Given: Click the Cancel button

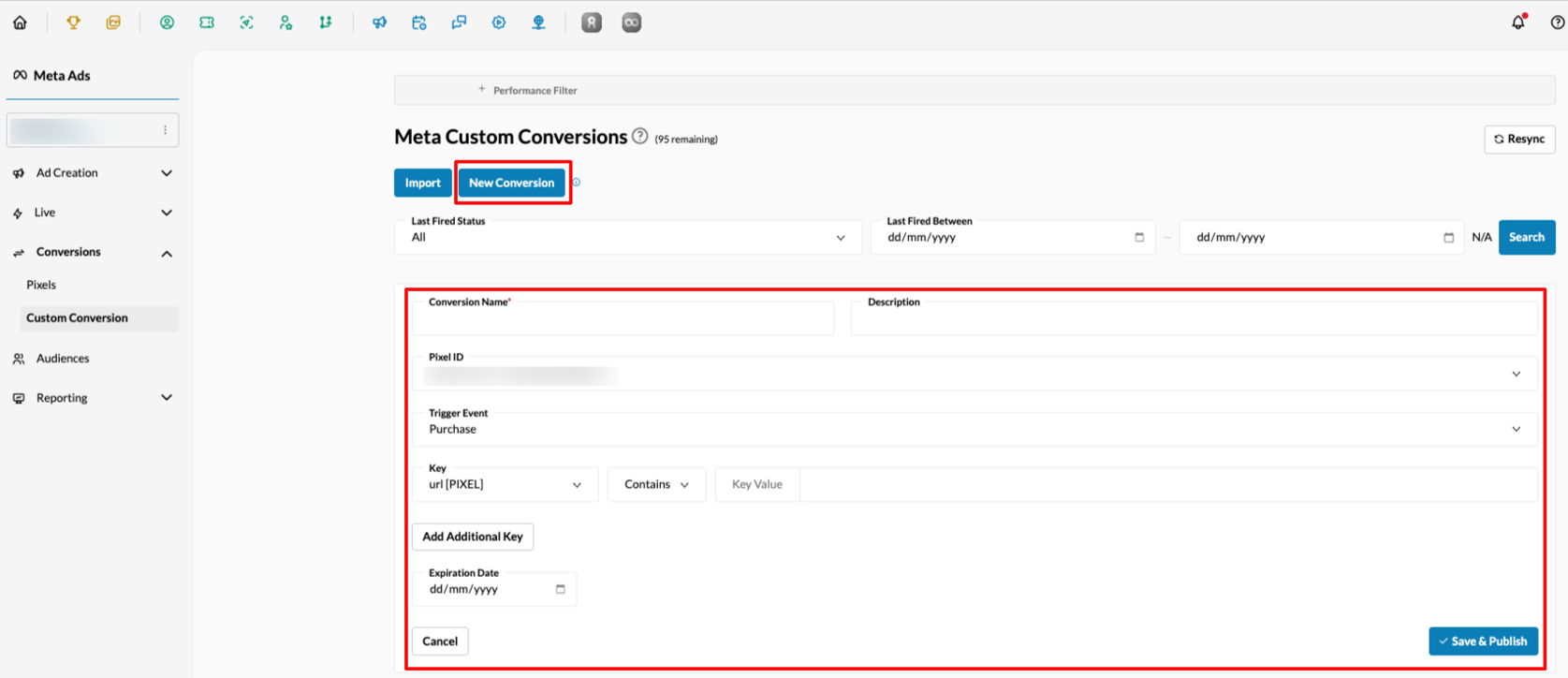Looking at the screenshot, I should pos(440,641).
